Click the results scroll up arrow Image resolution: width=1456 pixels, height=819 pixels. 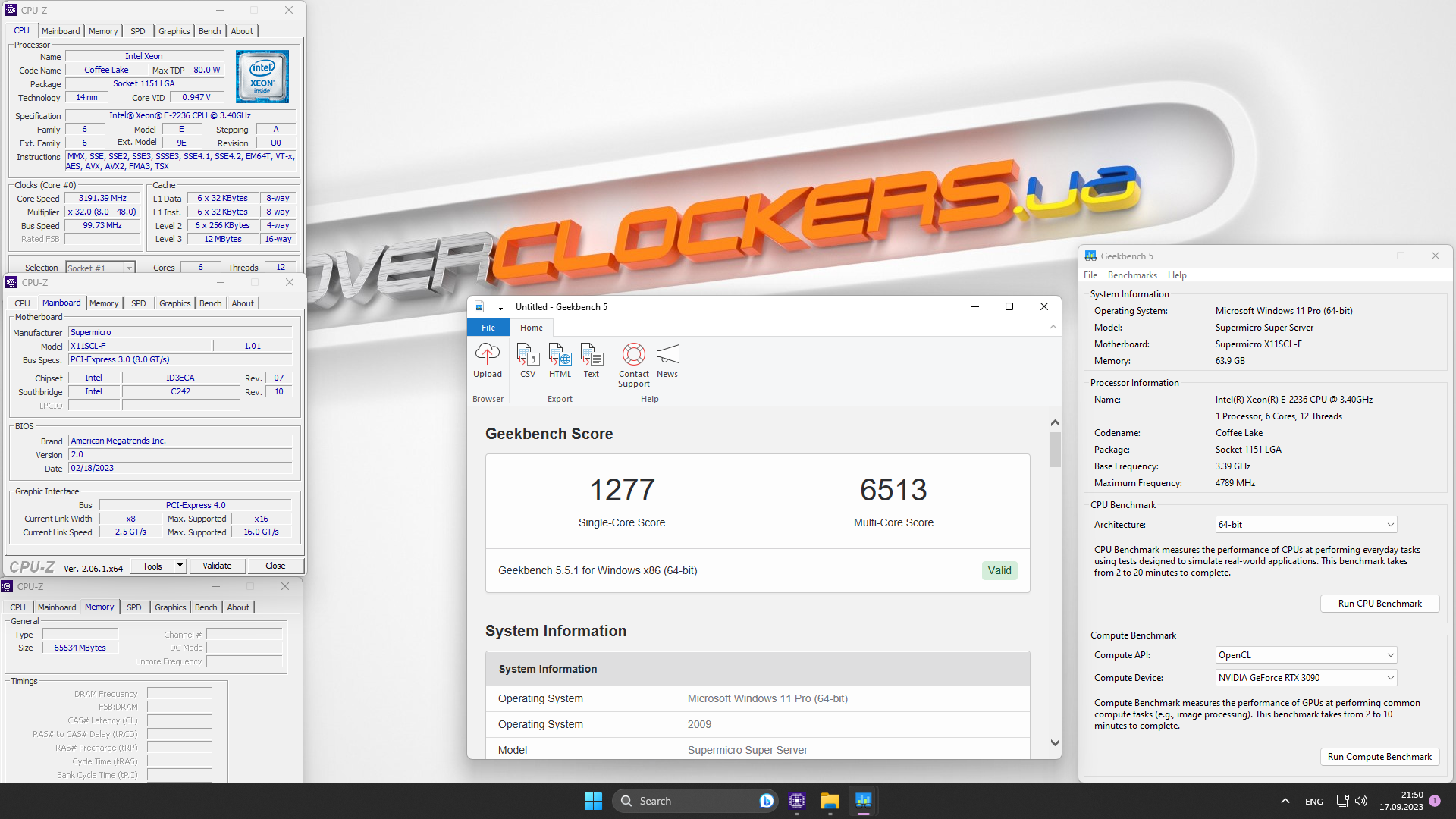point(1055,422)
